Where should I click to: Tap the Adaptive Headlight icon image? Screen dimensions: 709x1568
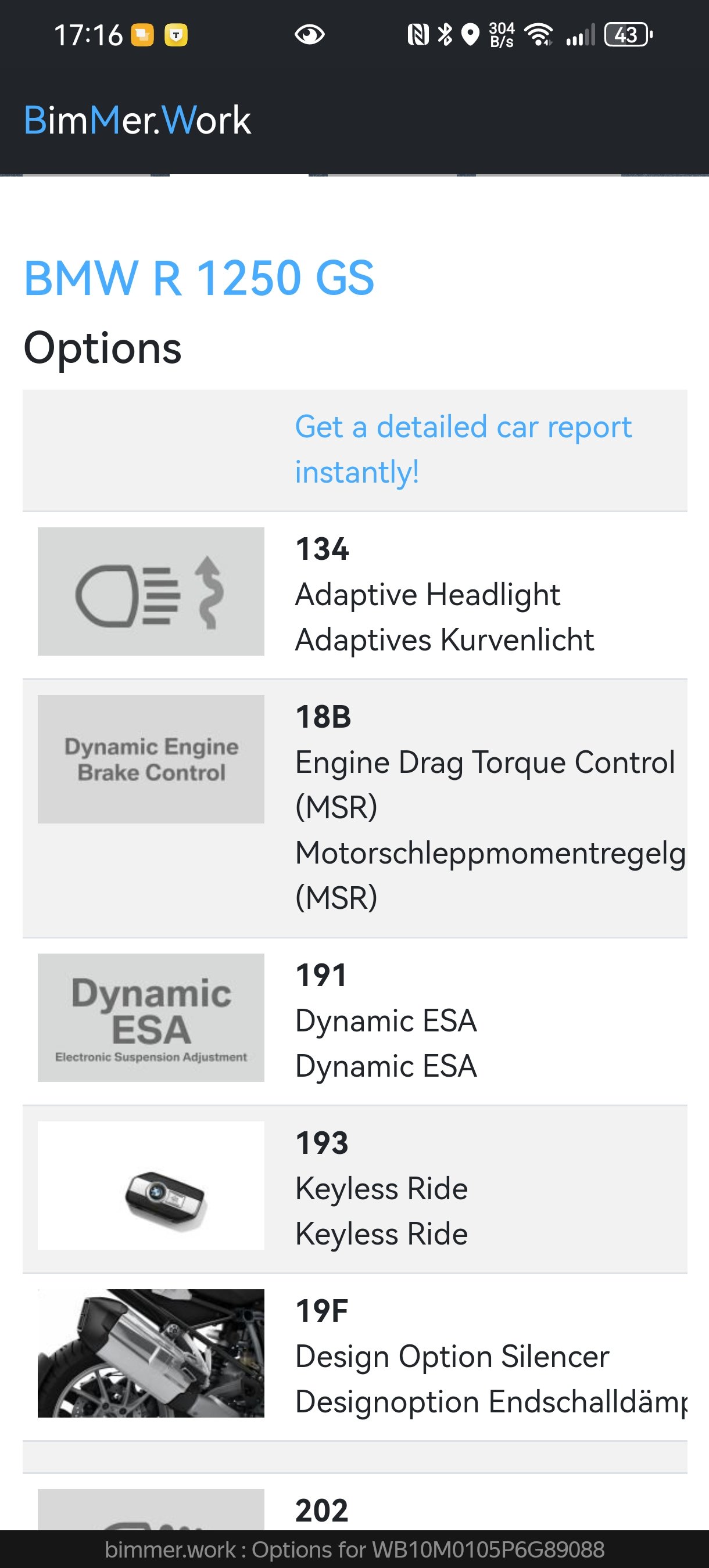click(x=151, y=592)
